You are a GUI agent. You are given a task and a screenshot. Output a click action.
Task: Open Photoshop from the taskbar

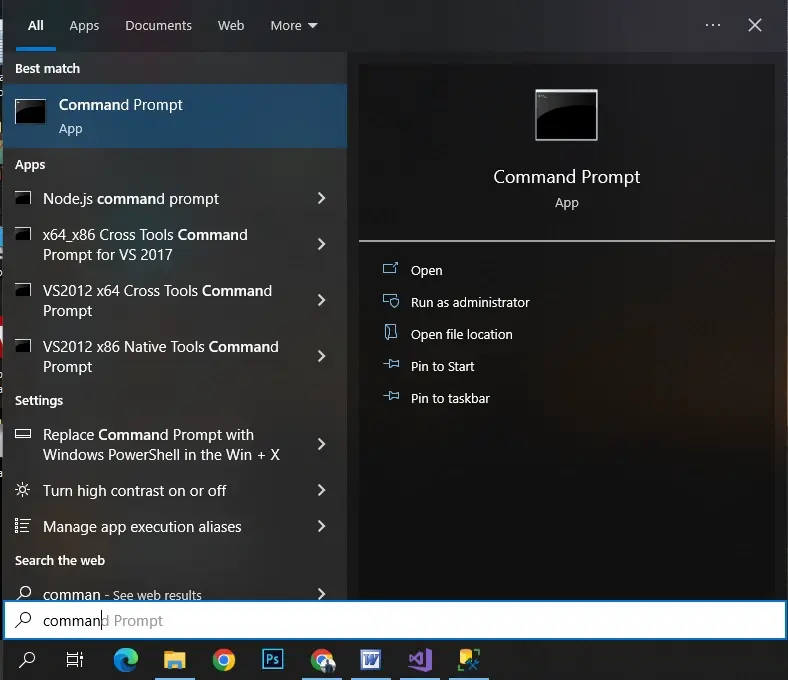click(x=272, y=659)
